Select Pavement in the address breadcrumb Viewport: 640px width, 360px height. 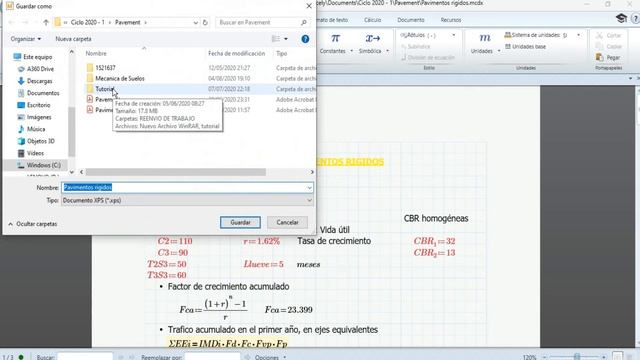coord(127,22)
